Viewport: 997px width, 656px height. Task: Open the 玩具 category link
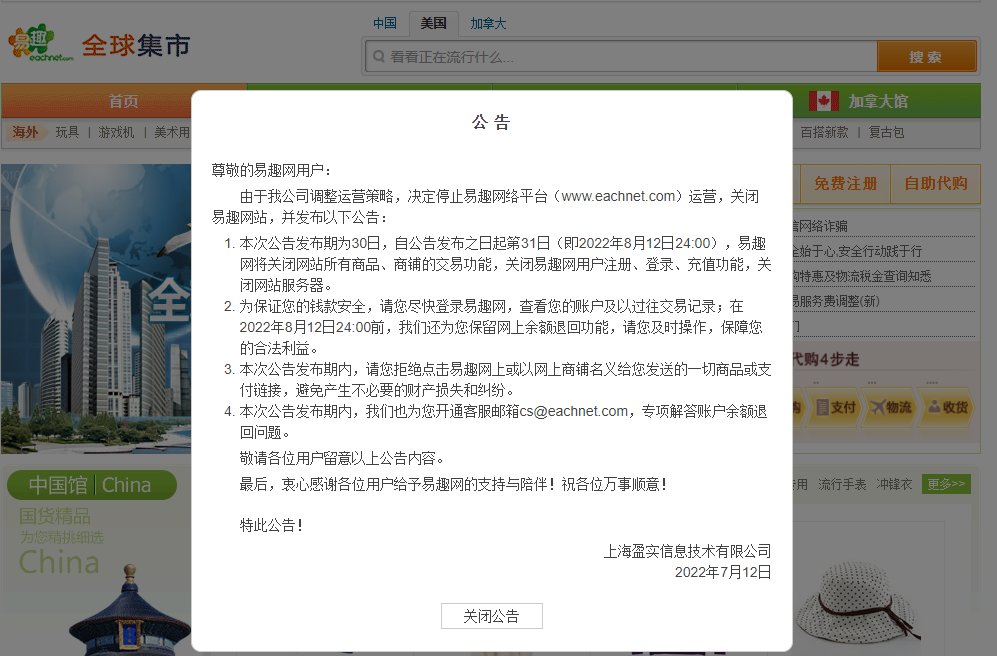coord(67,132)
